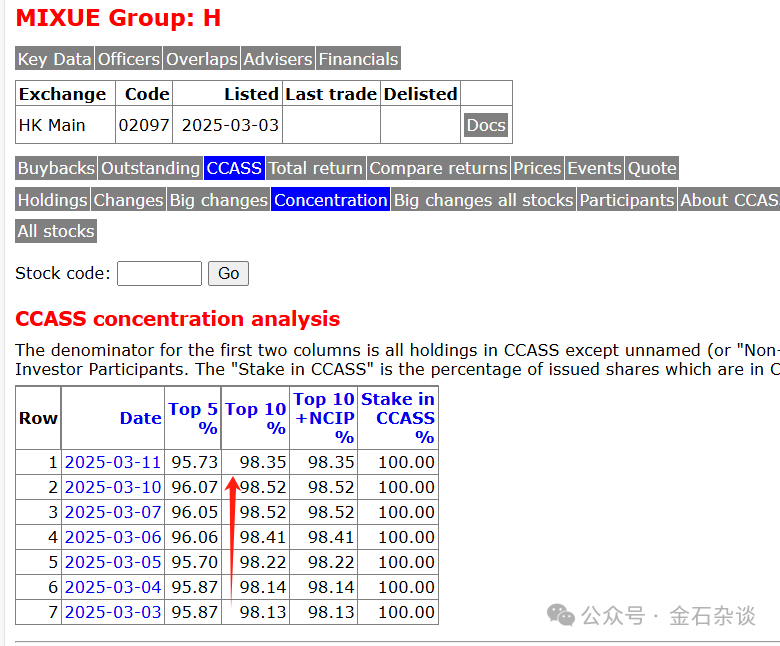Click the MIXUE Group: H heading
Image resolution: width=780 pixels, height=646 pixels.
click(118, 18)
